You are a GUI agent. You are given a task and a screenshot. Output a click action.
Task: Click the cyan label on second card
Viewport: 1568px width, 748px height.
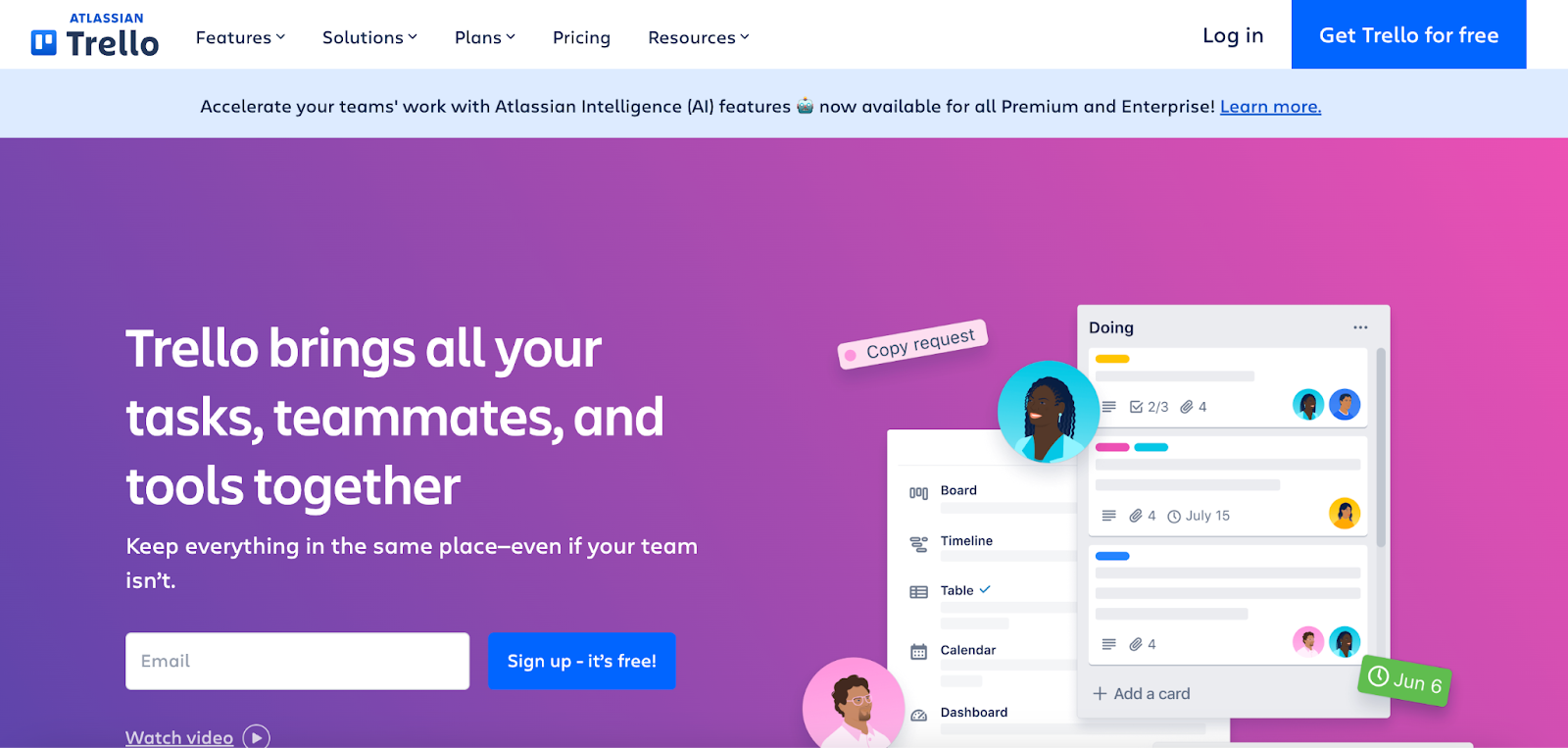(1151, 447)
